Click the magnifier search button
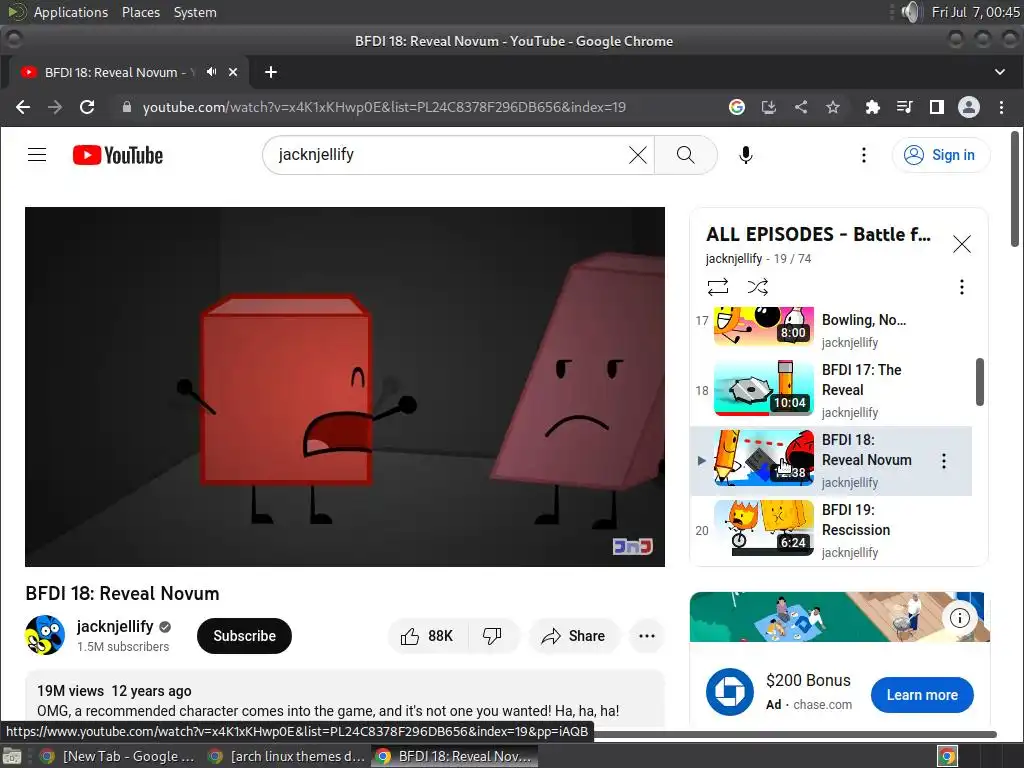Viewport: 1024px width, 768px height. (x=685, y=155)
